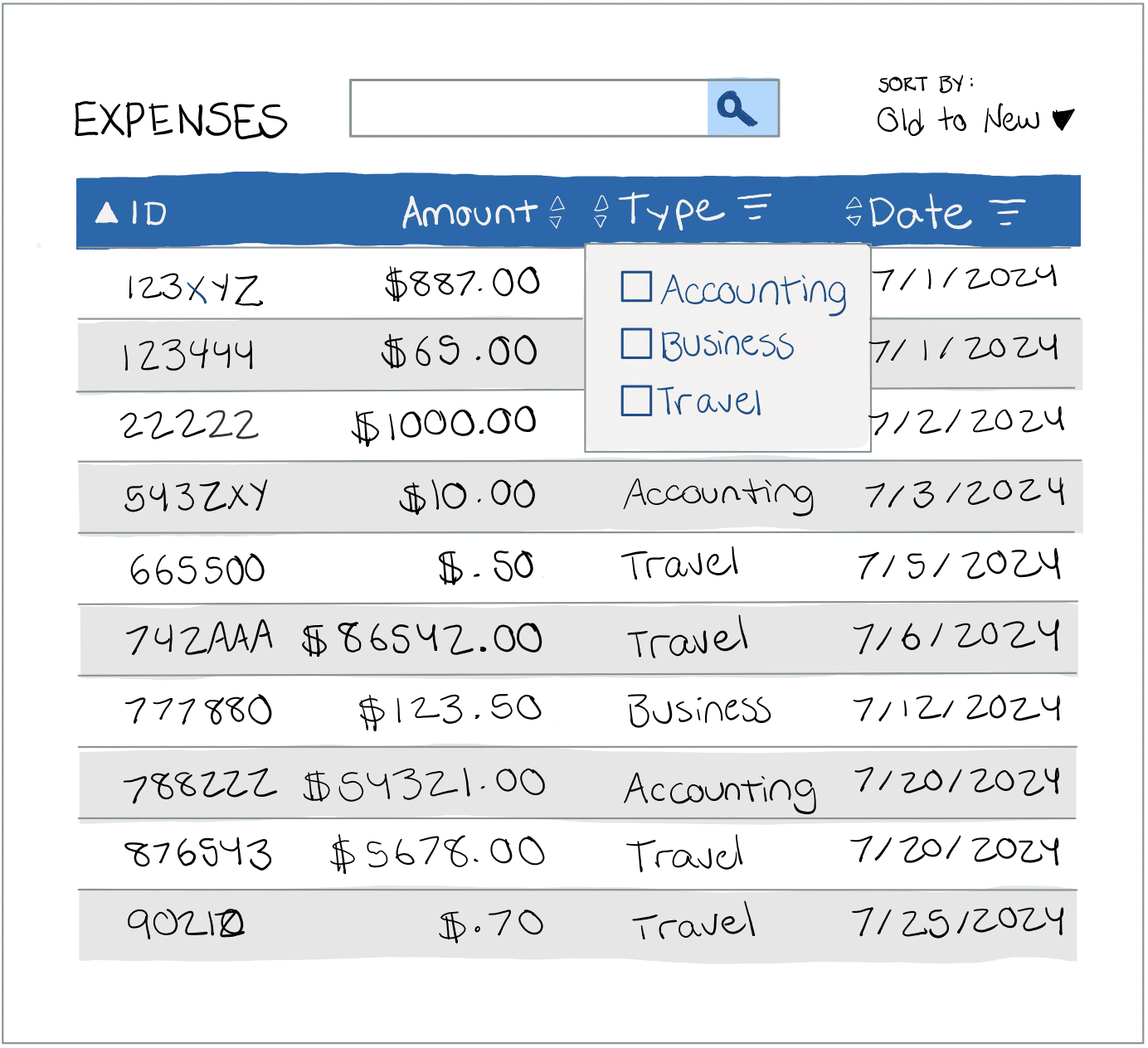Viewport: 1148px width, 1048px height.
Task: Click the ID column sort triangle
Action: point(107,213)
